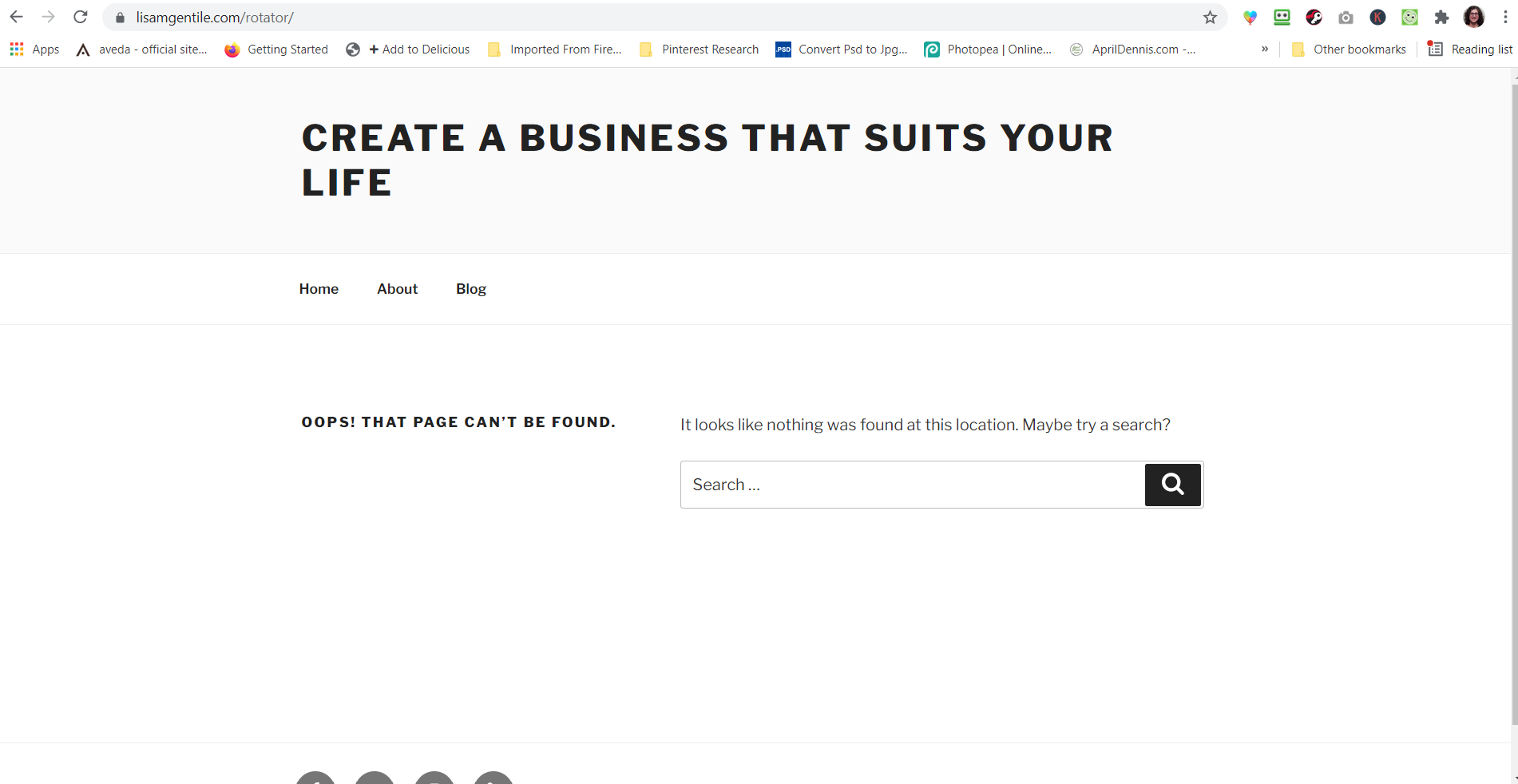Image resolution: width=1518 pixels, height=784 pixels.
Task: Click the site title Create a Business heading
Action: 707,160
